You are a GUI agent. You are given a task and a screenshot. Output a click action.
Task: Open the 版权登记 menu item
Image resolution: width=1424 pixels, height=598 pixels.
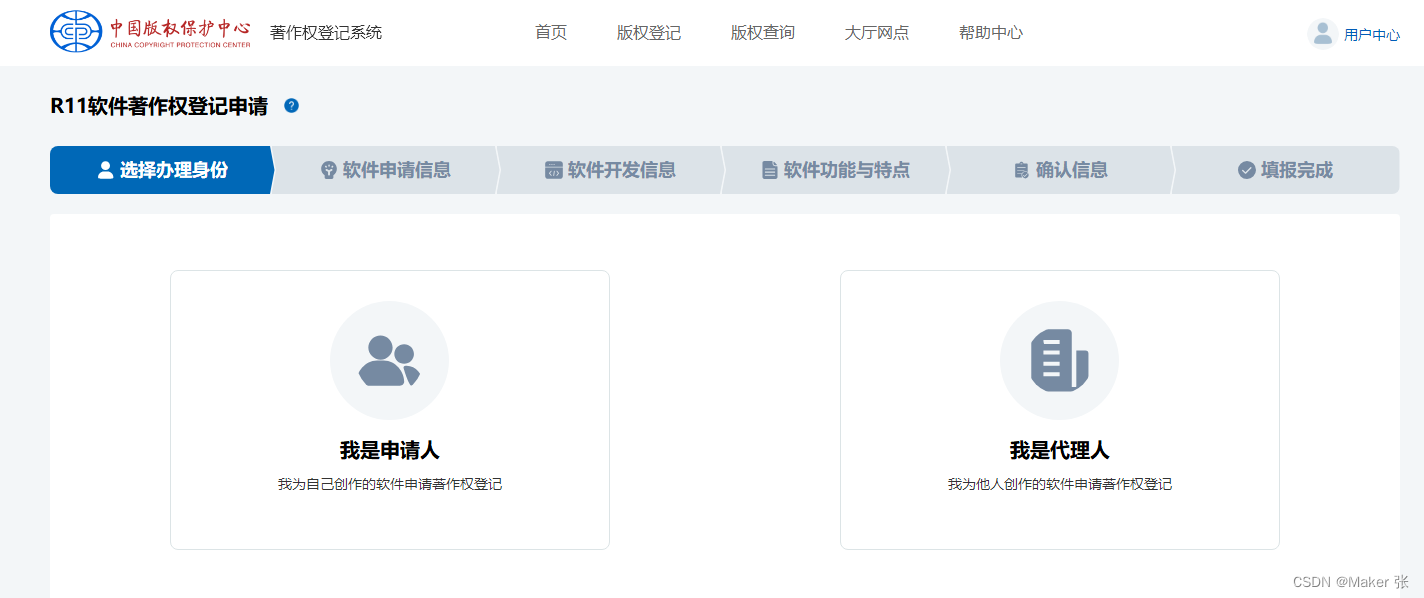pyautogui.click(x=649, y=33)
